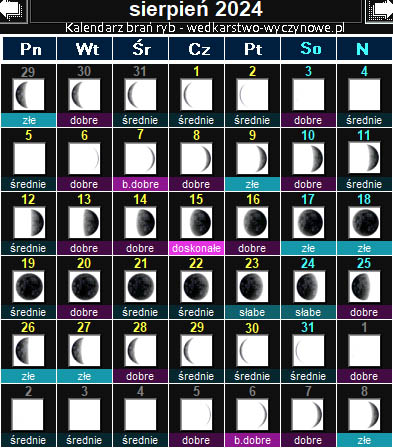This screenshot has height=448, width=393.
Task: Click the 'dobre' rating under August 3
Action: pyautogui.click(x=308, y=120)
